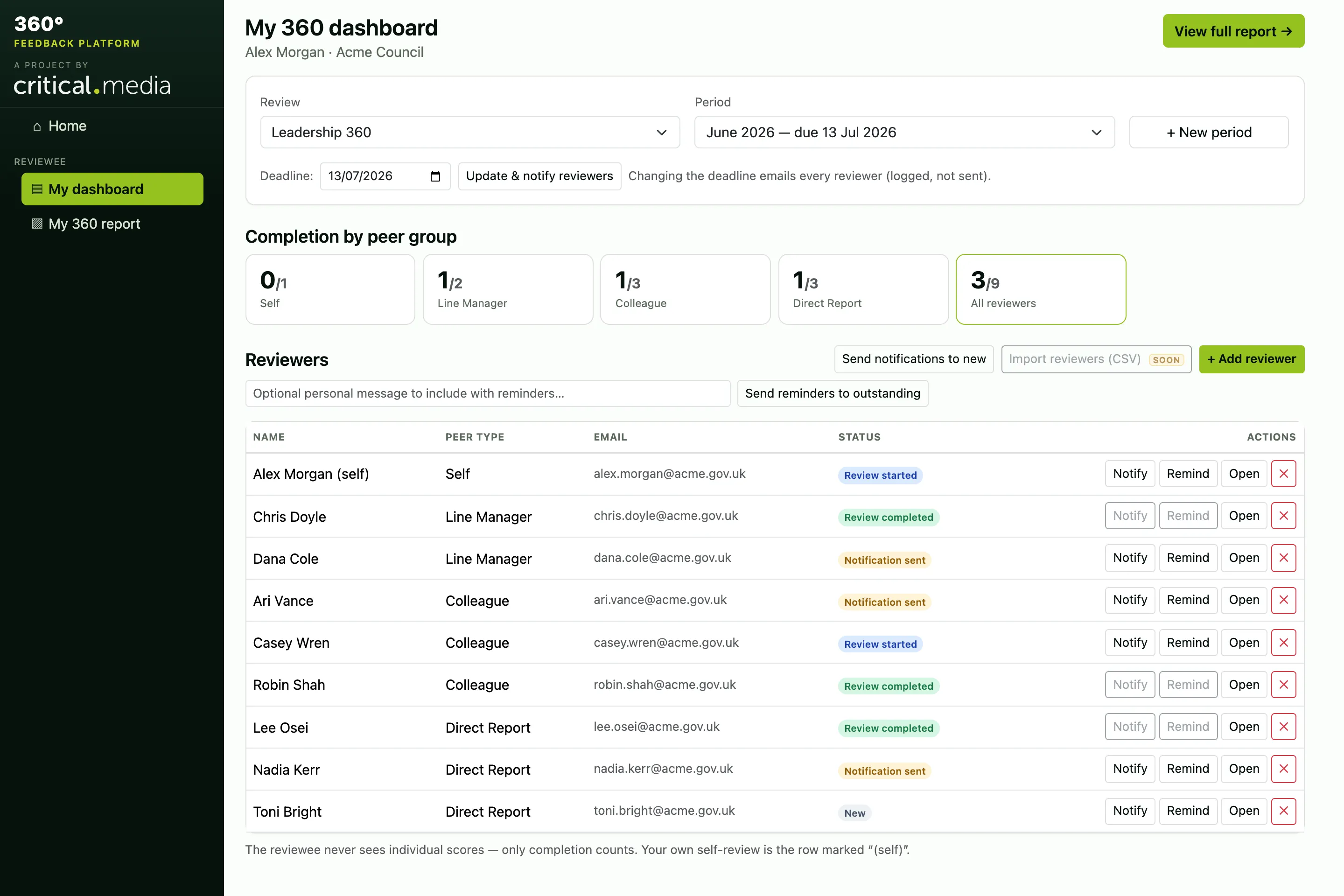Click Send reminders to outstanding
Image resolution: width=1344 pixels, height=896 pixels.
tap(833, 394)
